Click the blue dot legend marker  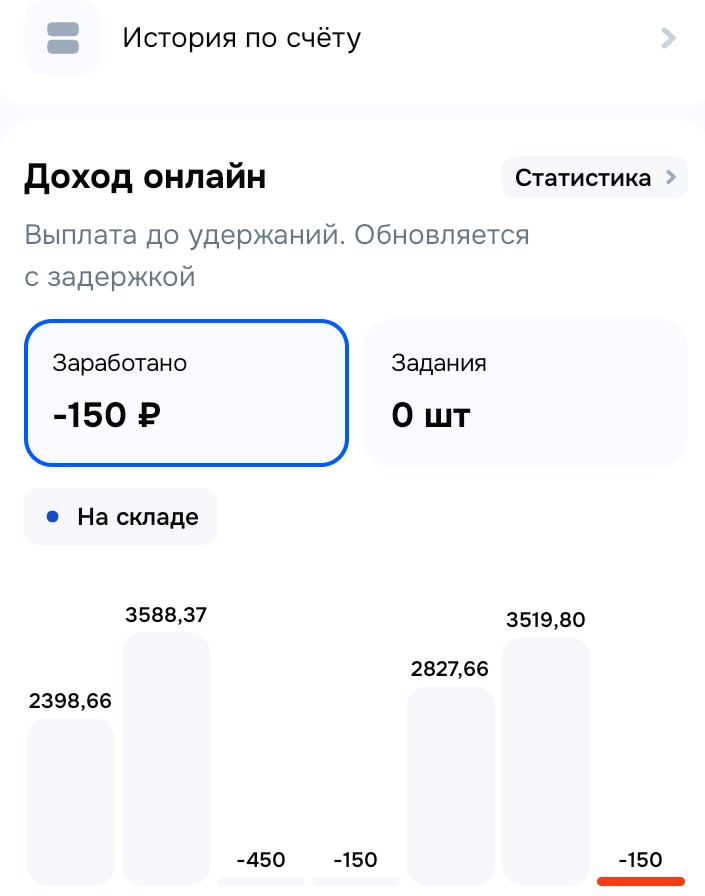[53, 517]
